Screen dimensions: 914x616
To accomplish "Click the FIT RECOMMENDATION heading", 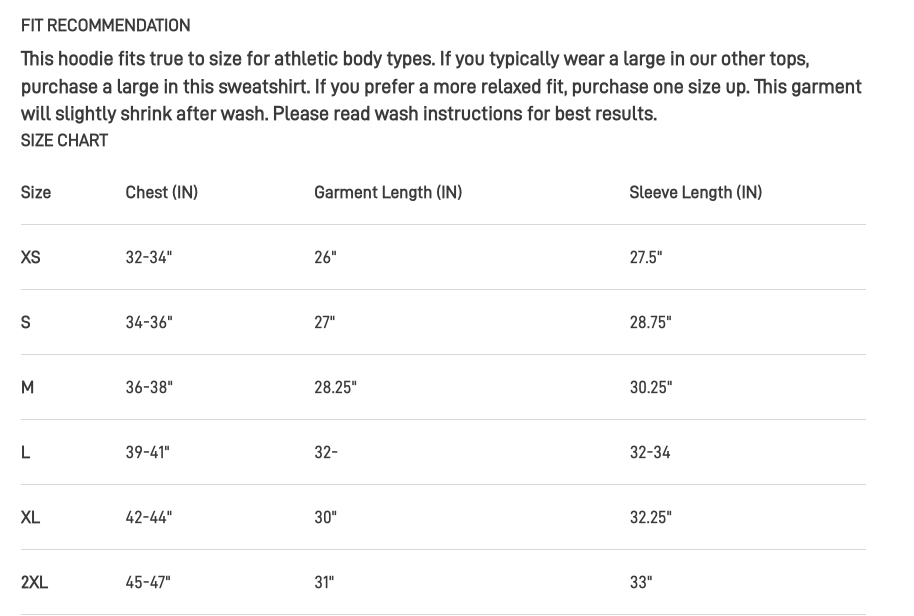I will click(x=105, y=26).
